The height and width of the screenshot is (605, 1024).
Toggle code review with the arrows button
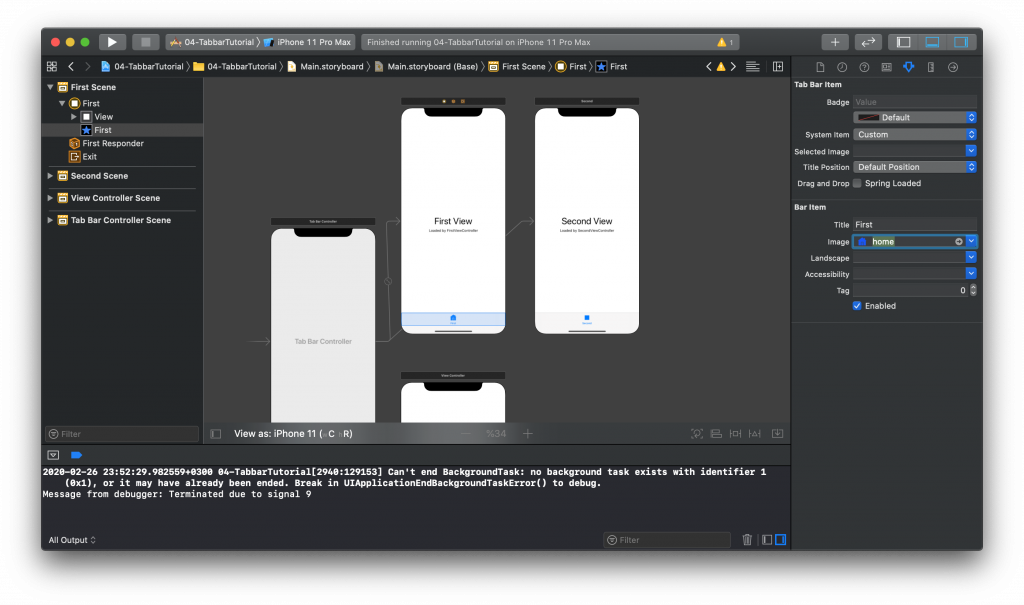tap(868, 42)
